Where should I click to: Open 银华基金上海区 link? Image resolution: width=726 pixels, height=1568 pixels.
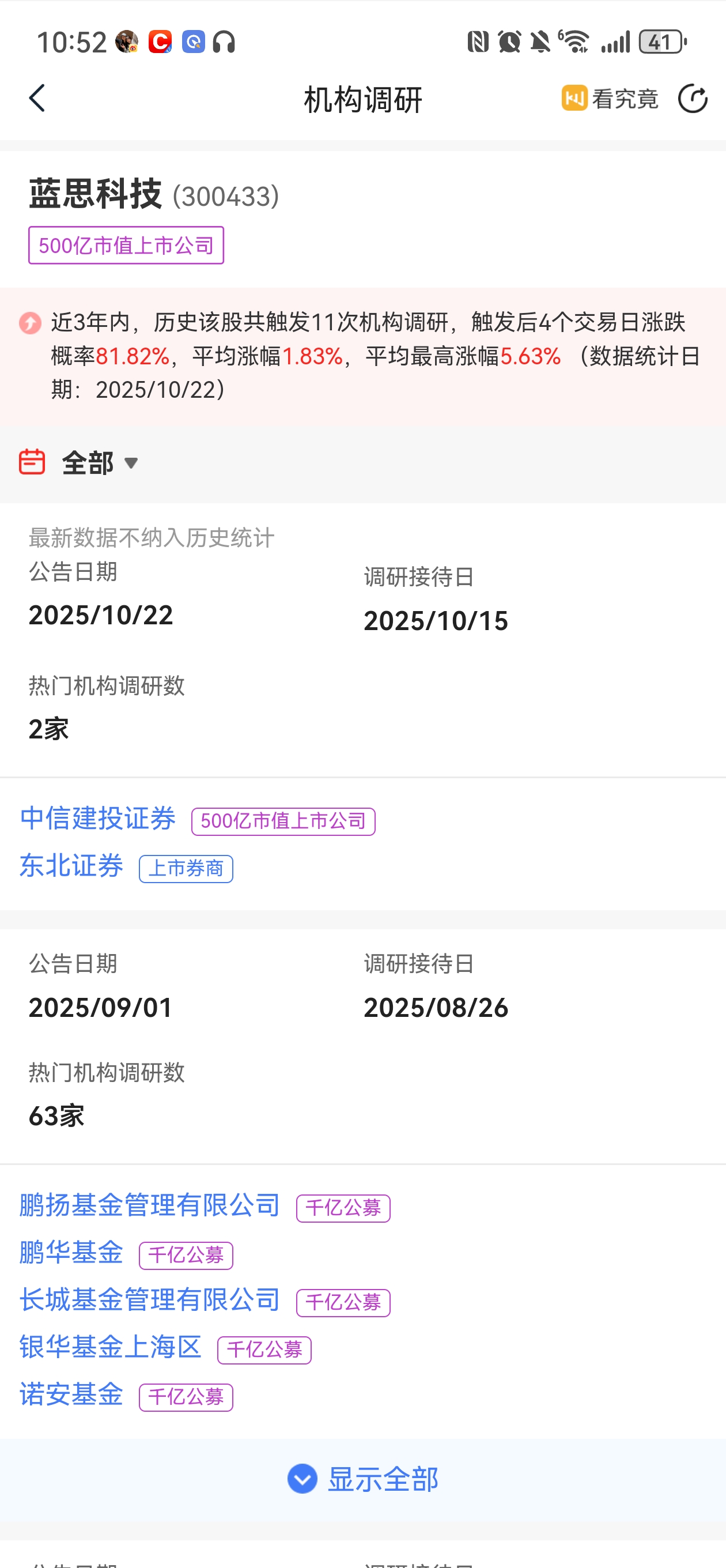pyautogui.click(x=111, y=1347)
